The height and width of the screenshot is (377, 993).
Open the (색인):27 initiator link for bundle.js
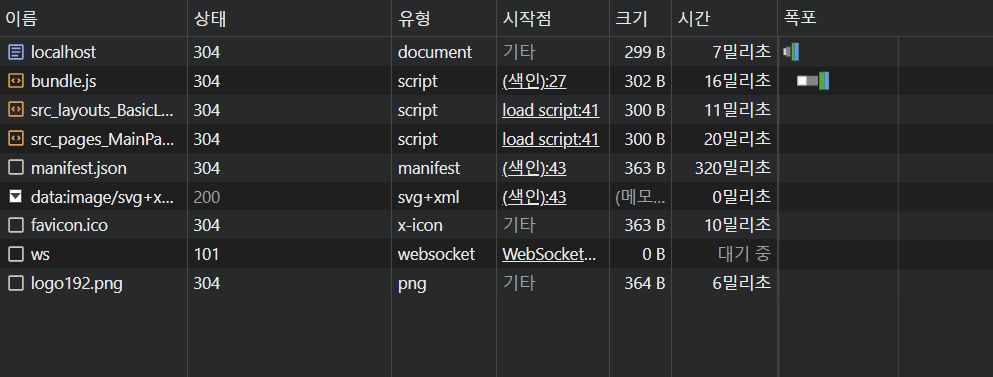pyautogui.click(x=534, y=81)
